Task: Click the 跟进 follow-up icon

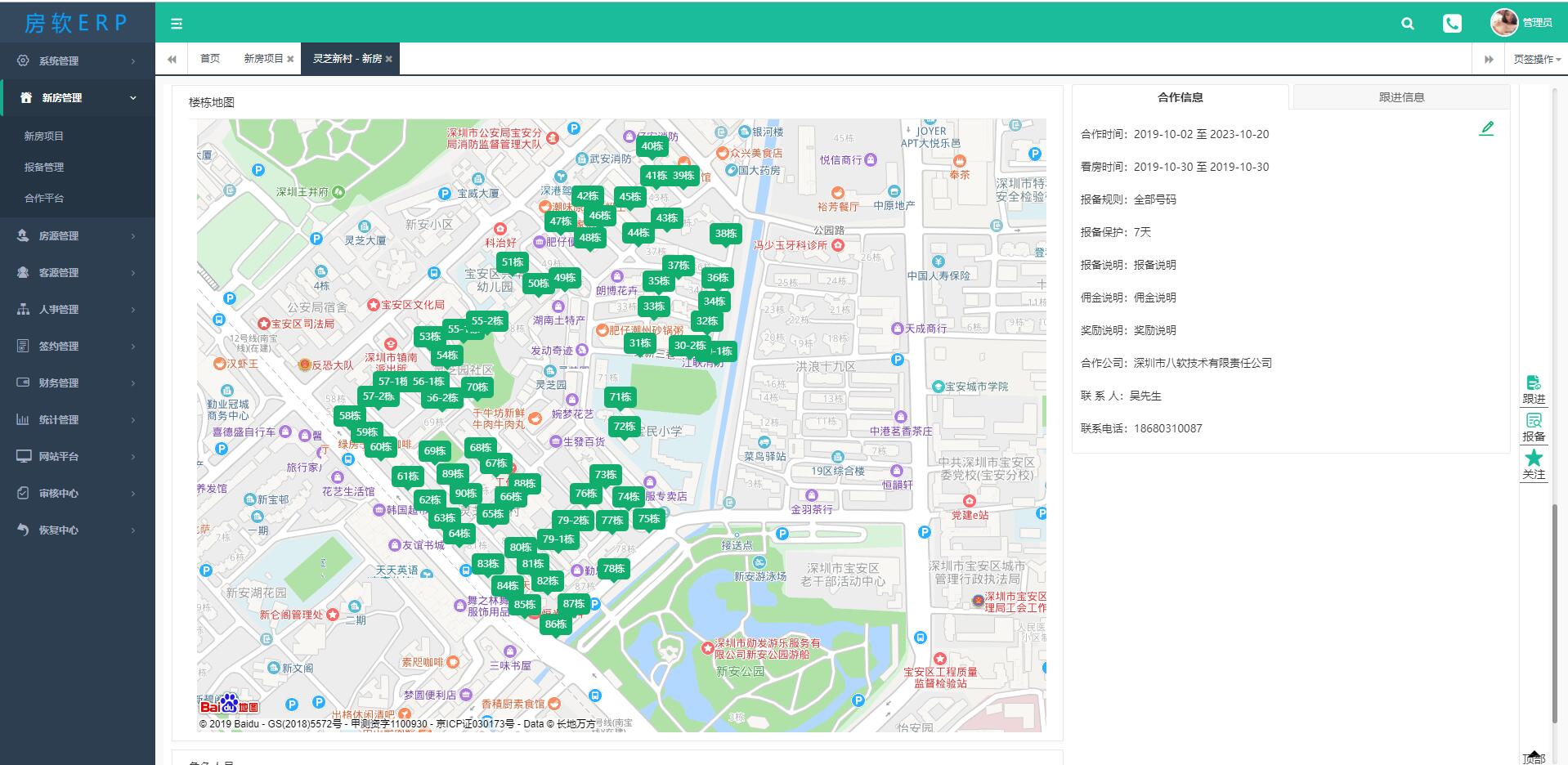Action: pos(1534,382)
